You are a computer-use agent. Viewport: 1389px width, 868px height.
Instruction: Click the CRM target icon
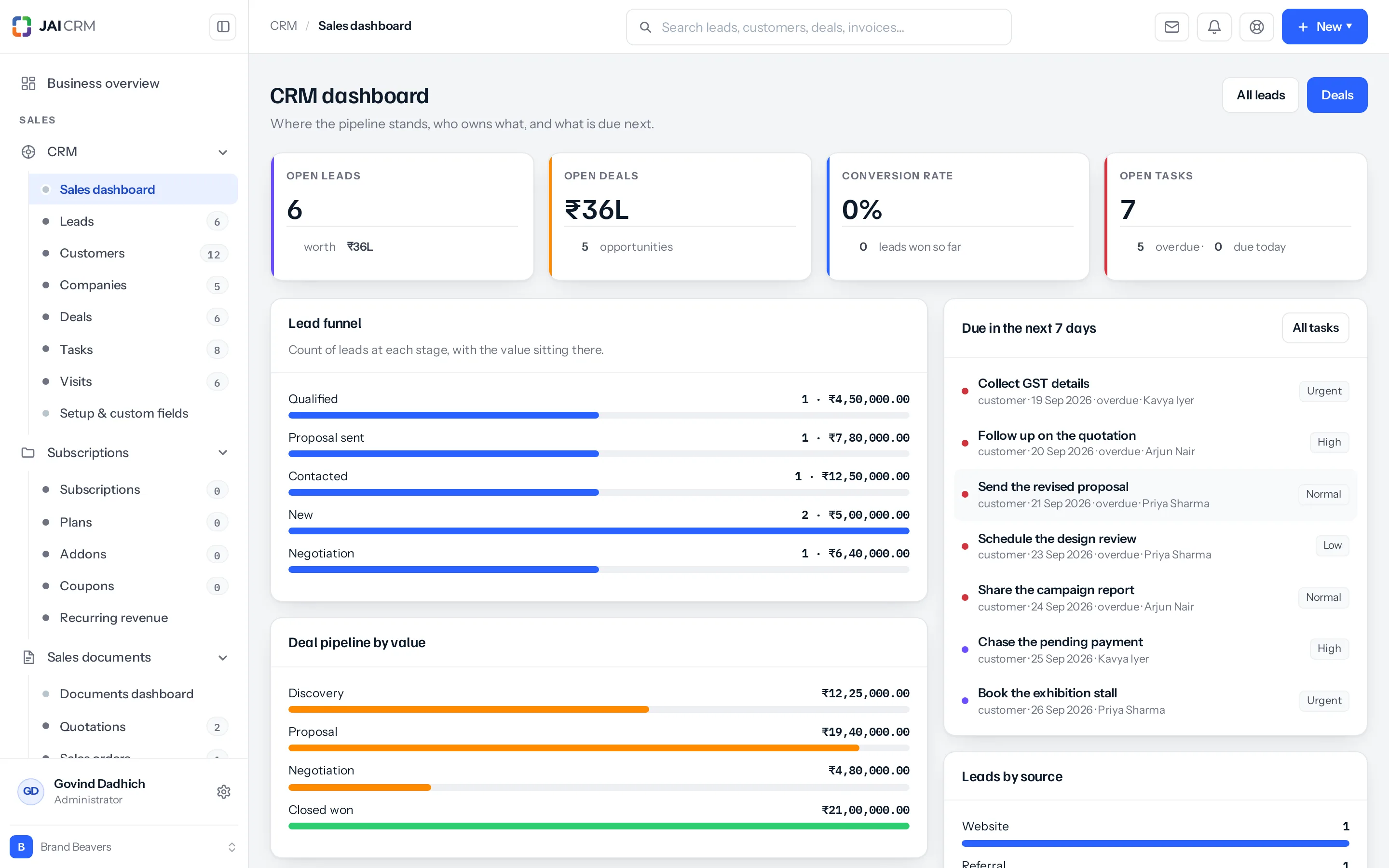coord(28,151)
